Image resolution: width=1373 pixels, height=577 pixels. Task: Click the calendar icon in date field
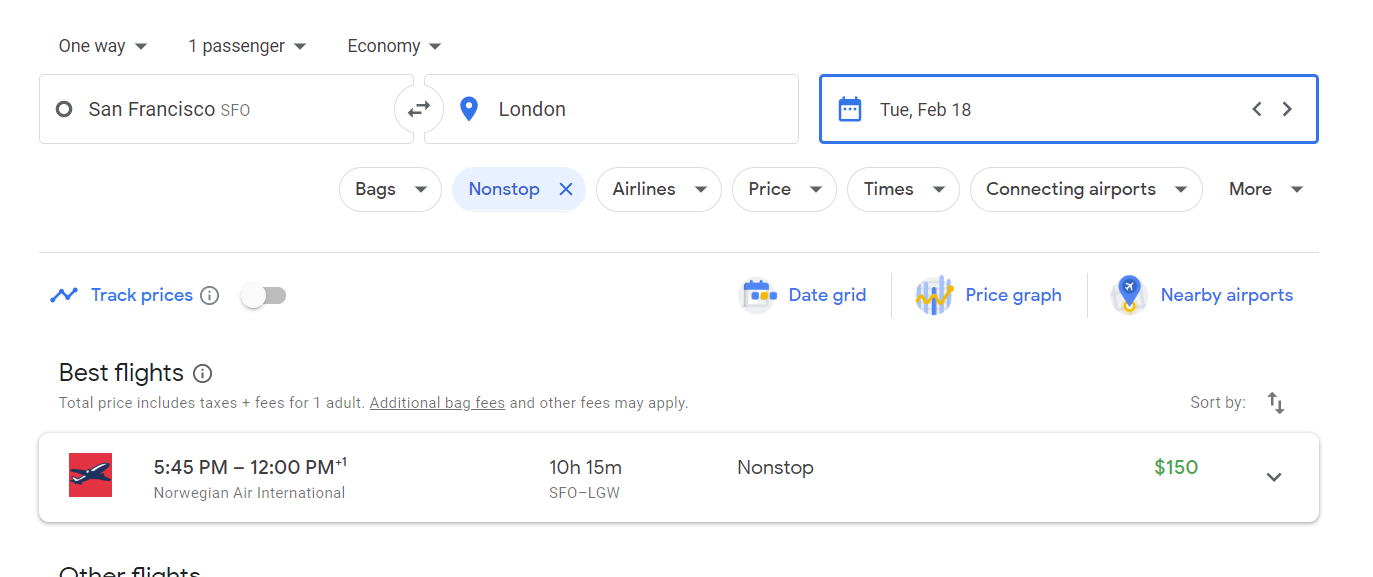click(850, 109)
